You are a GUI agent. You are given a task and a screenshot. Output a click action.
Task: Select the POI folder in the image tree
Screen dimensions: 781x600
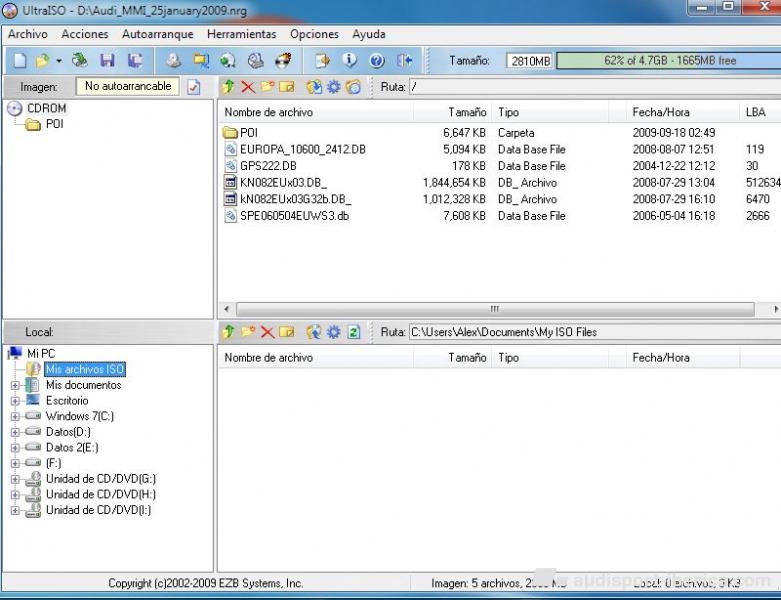54,124
